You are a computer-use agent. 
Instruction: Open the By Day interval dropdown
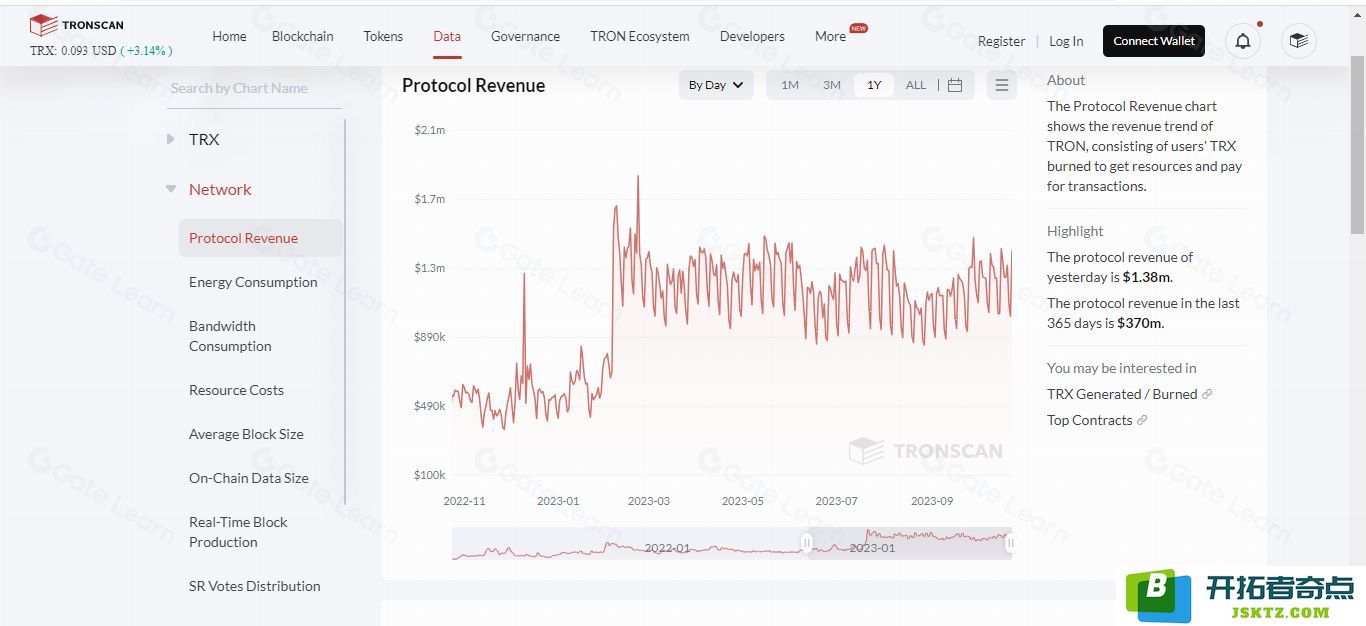pyautogui.click(x=716, y=85)
